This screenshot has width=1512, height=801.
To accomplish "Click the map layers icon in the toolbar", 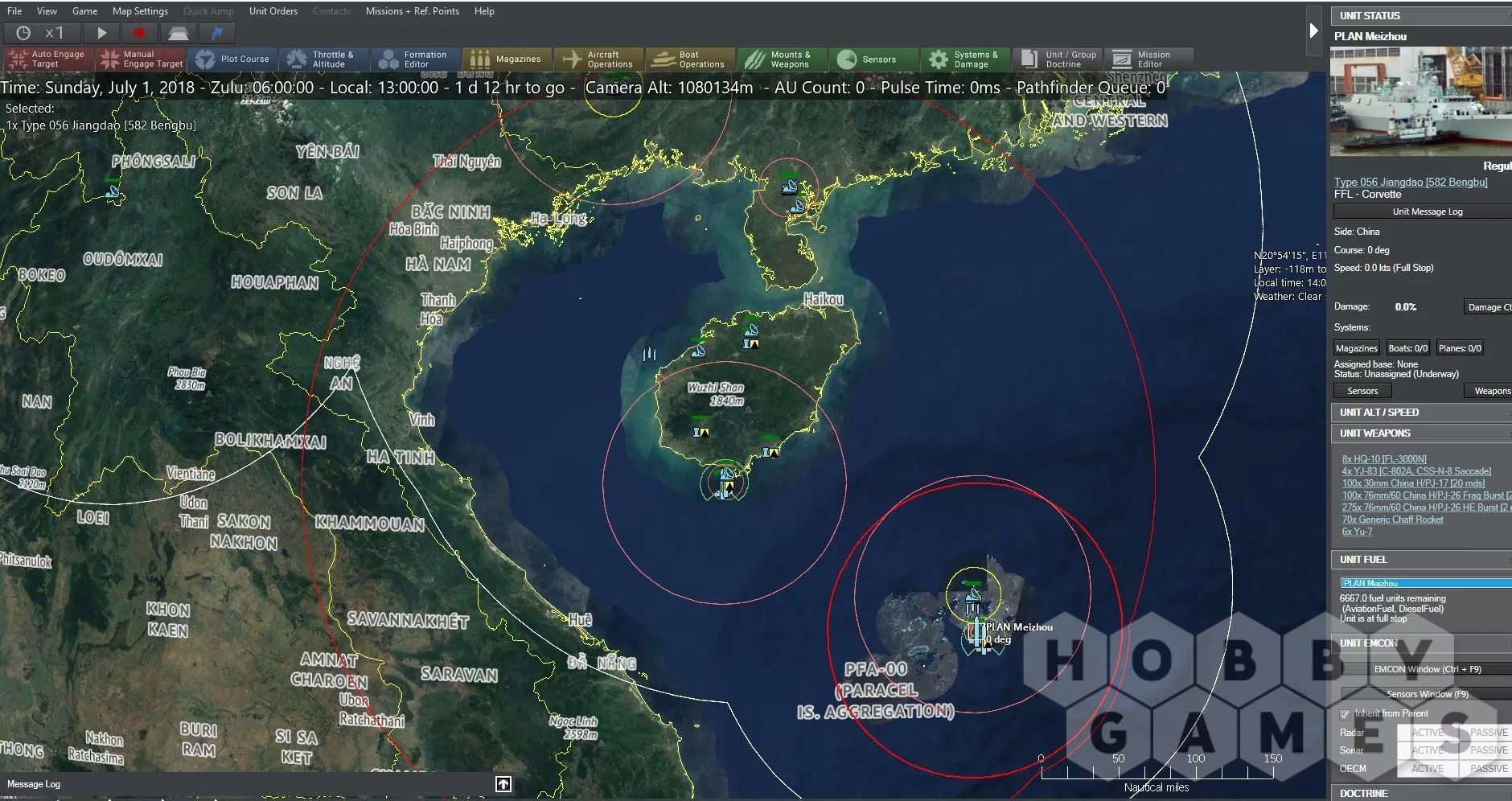I will (x=179, y=33).
